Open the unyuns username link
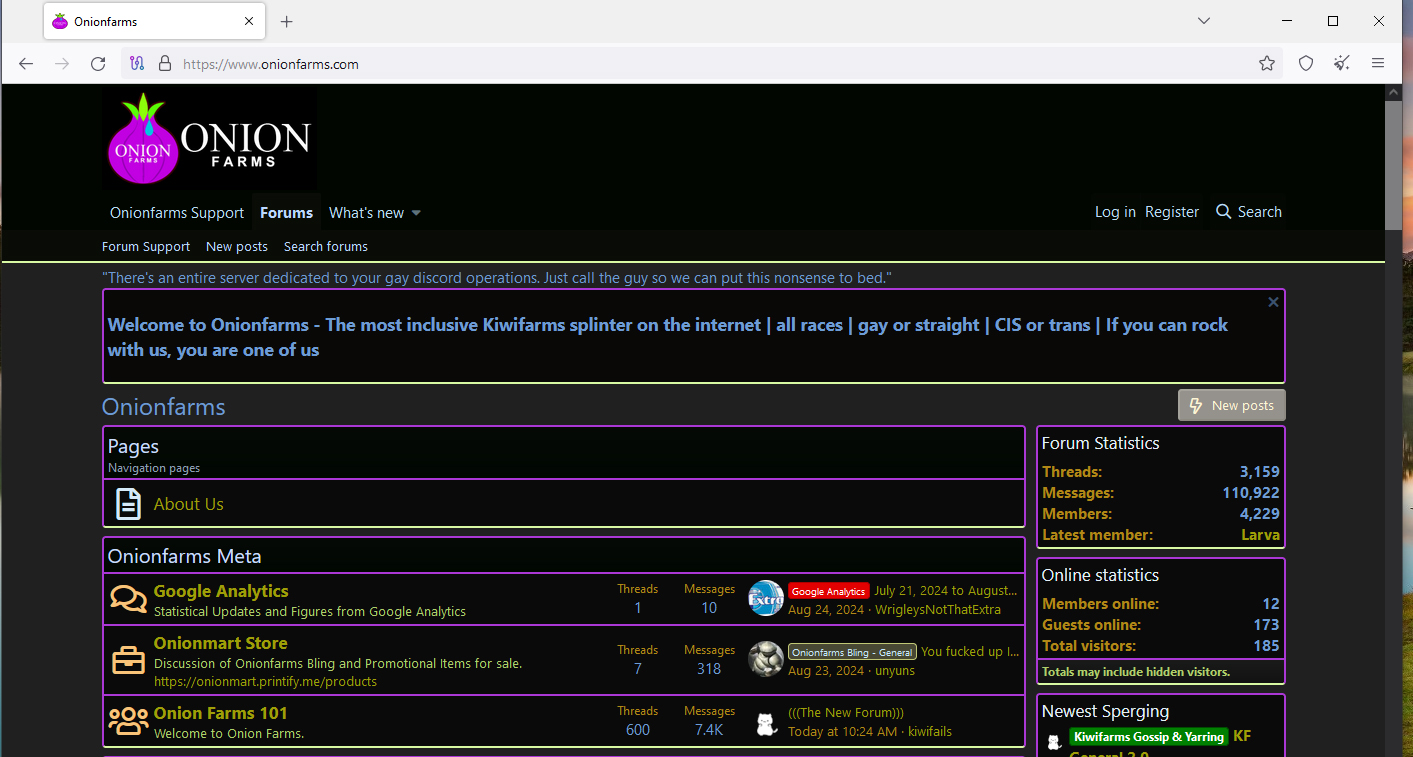This screenshot has height=757, width=1413. 895,671
